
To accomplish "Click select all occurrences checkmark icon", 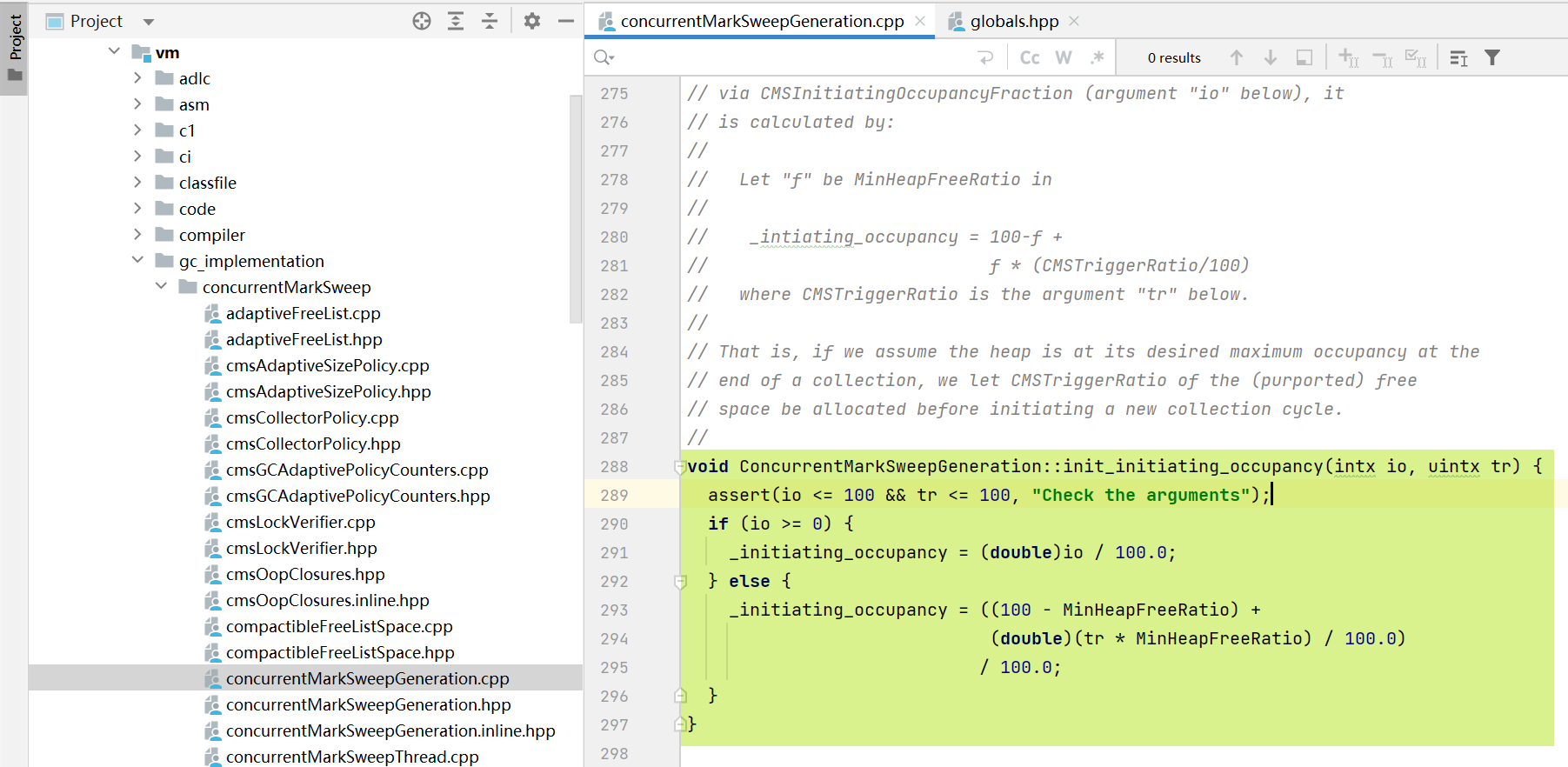I will tap(1416, 58).
